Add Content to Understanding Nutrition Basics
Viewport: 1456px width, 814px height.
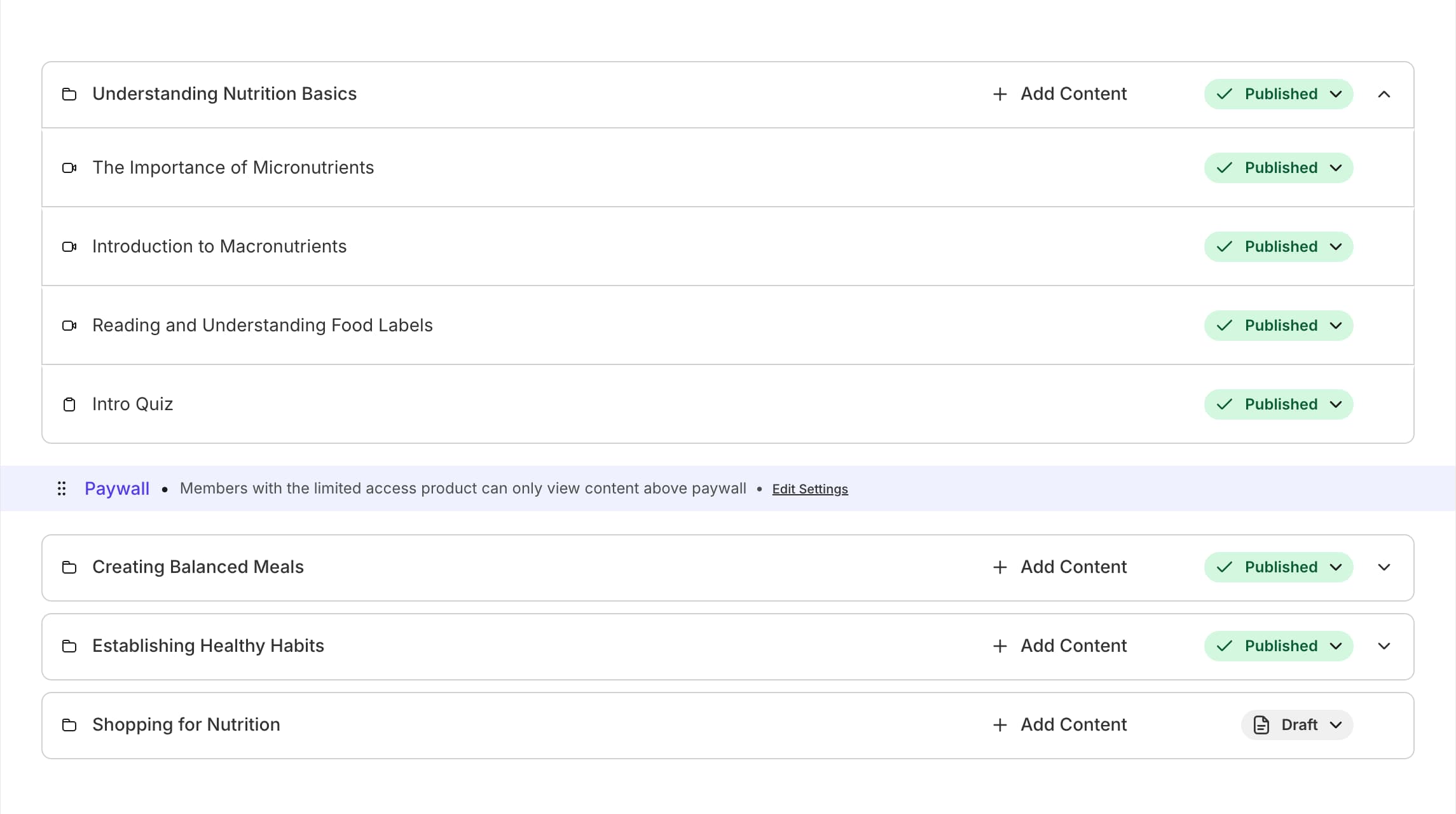pyautogui.click(x=1060, y=94)
